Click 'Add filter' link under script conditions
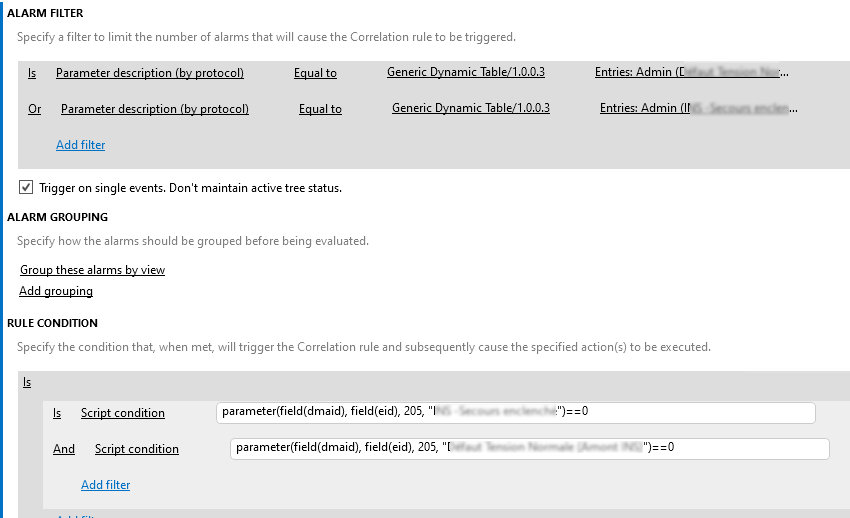The image size is (850, 518). [105, 484]
